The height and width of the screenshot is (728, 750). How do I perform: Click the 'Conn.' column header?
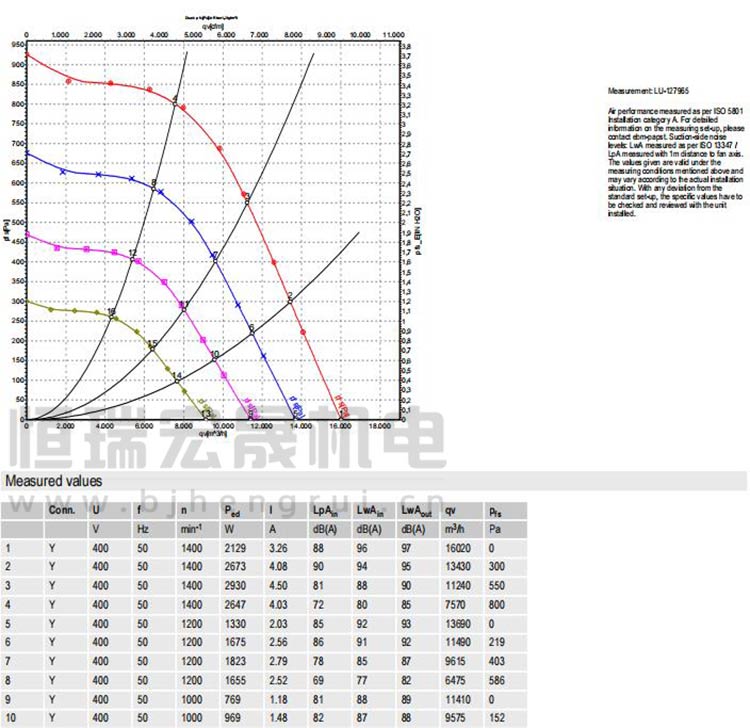62,509
